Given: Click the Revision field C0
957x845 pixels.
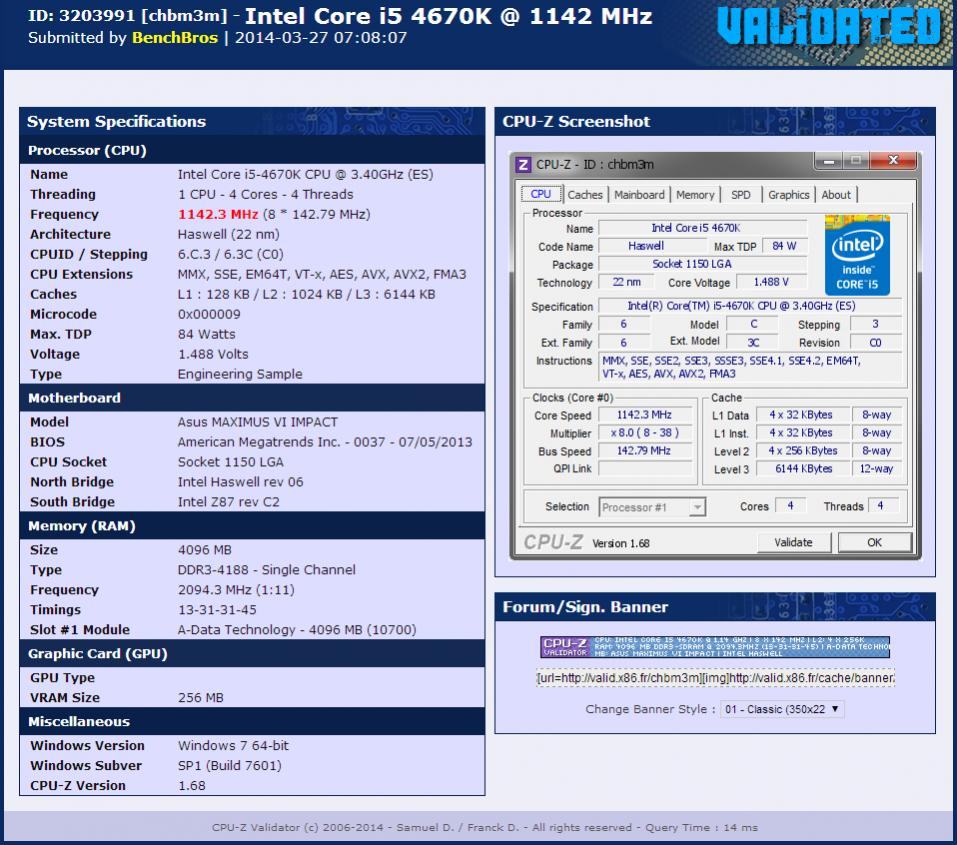Looking at the screenshot, I should coord(876,343).
